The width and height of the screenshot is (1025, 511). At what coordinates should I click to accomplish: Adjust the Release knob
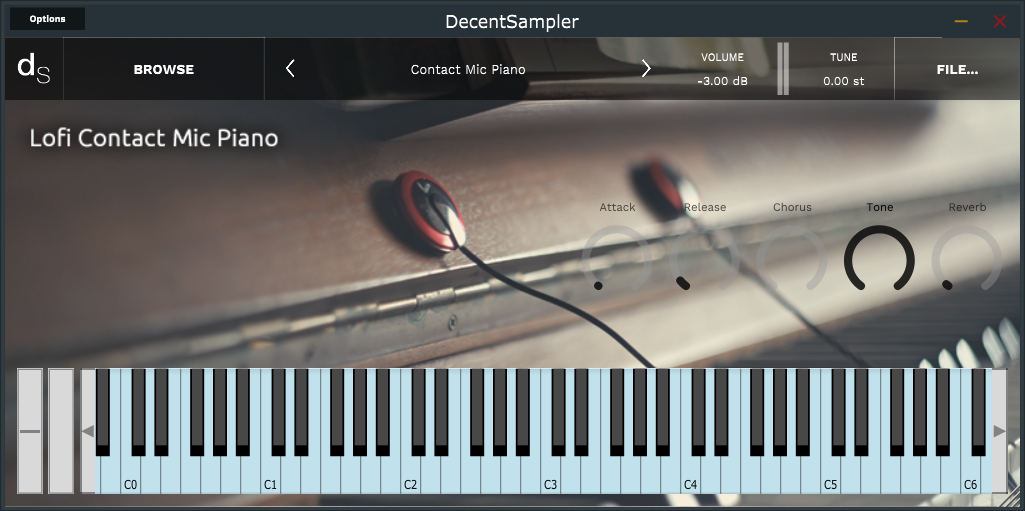(x=705, y=258)
